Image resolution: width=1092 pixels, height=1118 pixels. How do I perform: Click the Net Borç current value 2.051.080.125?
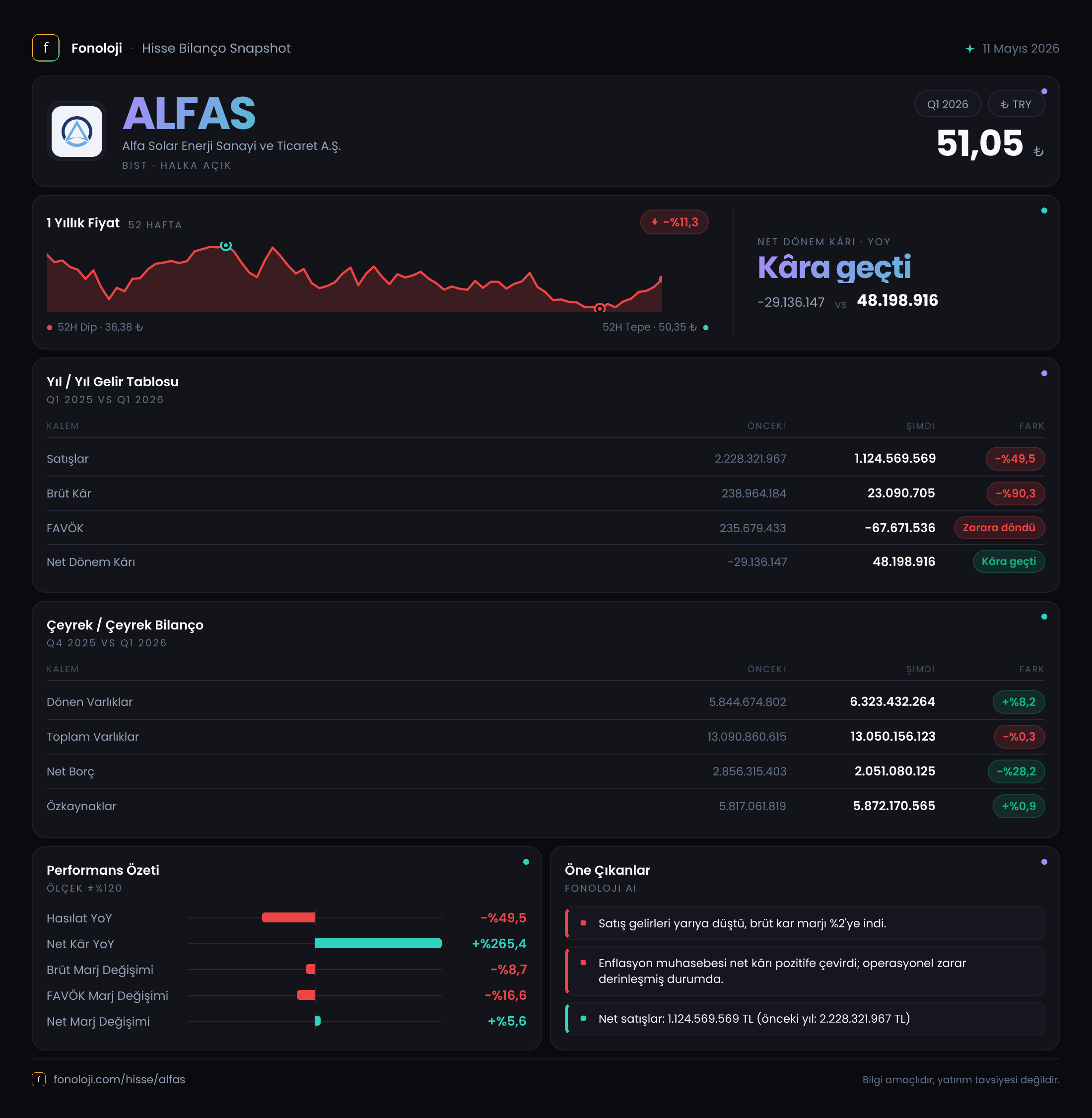895,771
